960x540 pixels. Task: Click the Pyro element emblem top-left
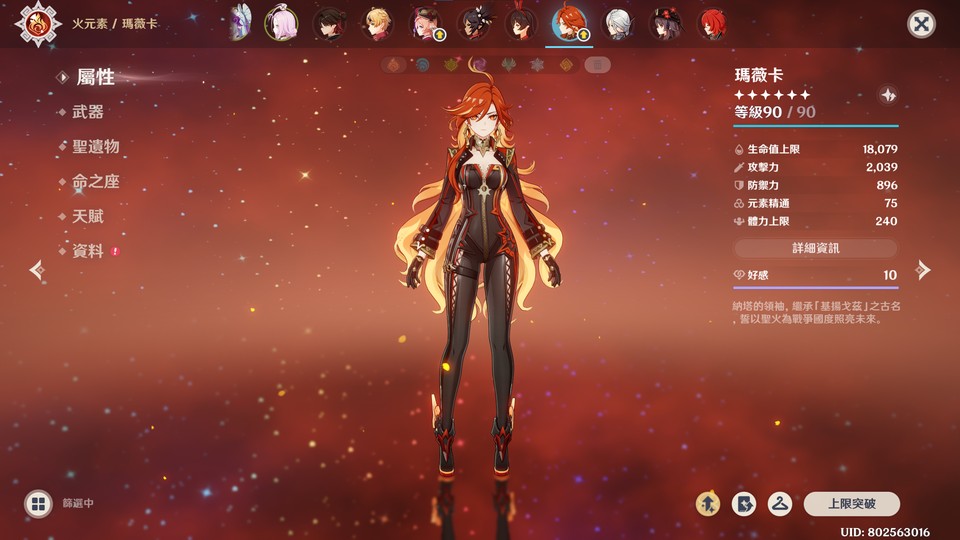pos(36,24)
